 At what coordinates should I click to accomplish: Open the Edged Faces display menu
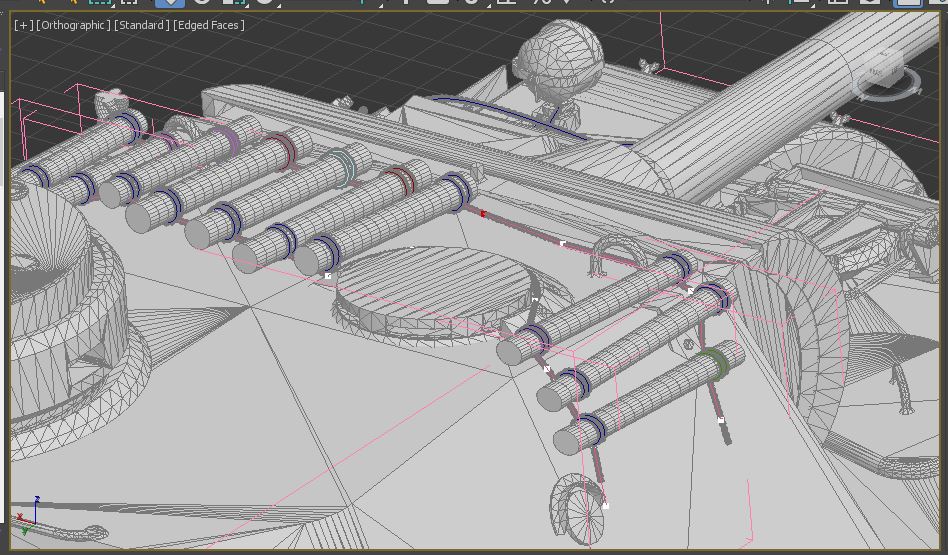coord(209,25)
